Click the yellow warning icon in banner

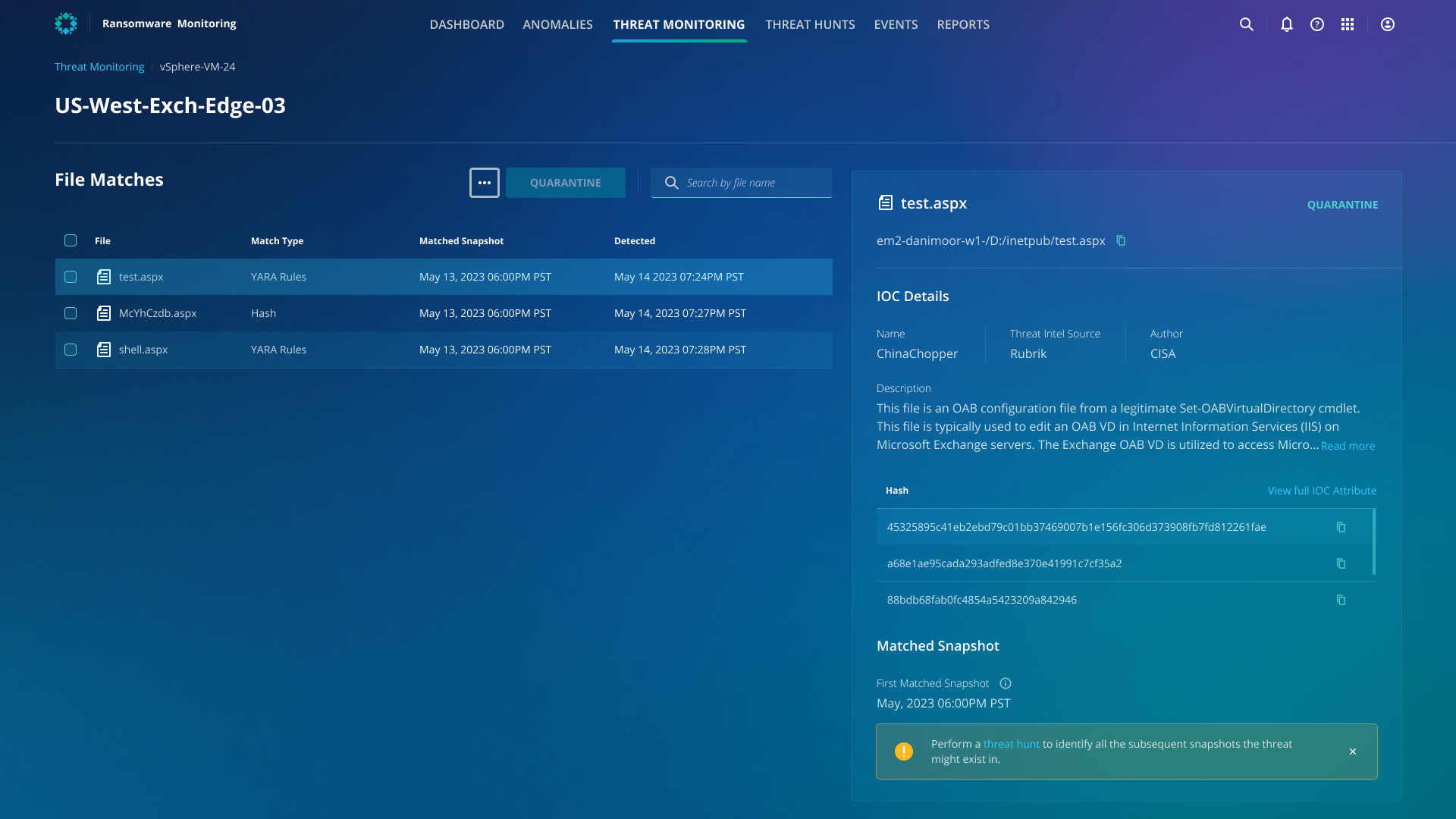[x=904, y=752]
